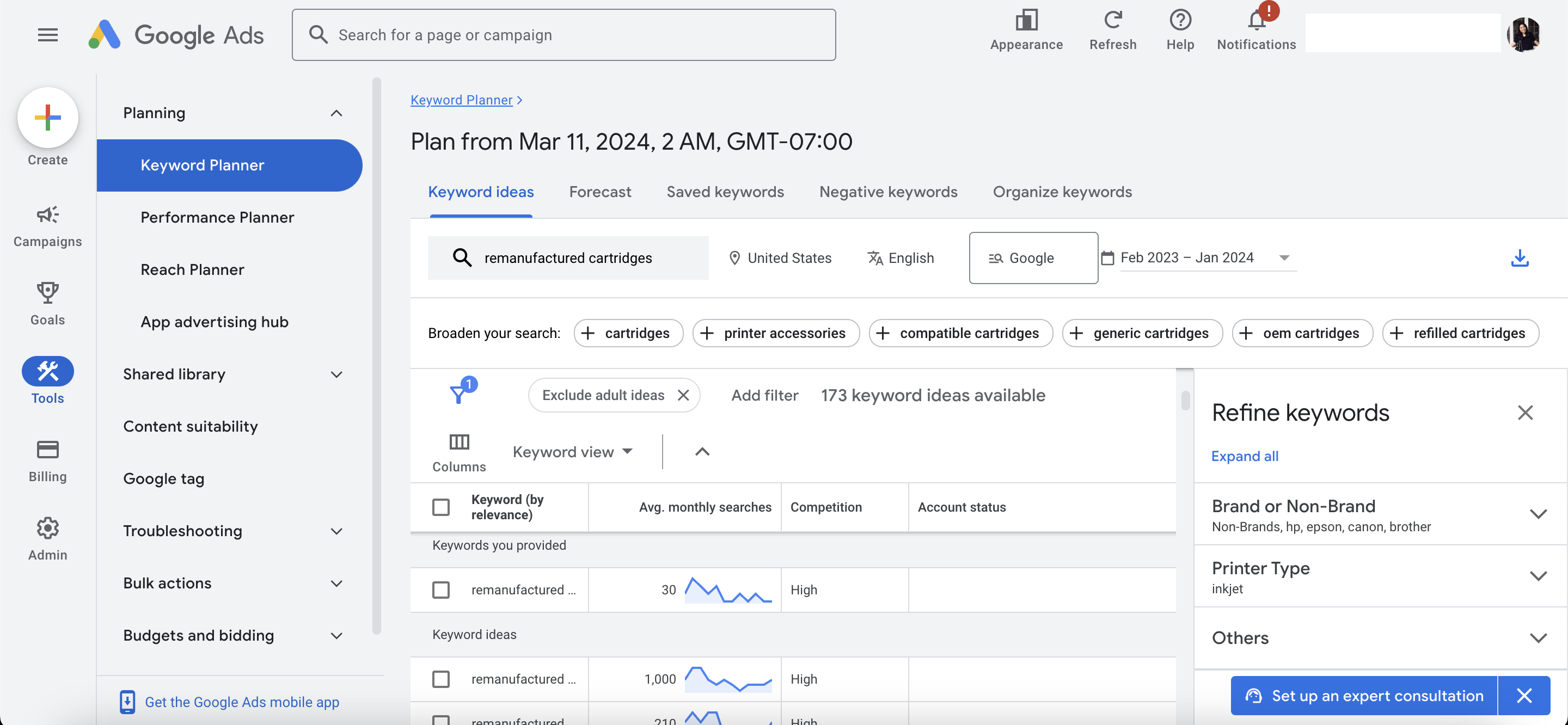Dismiss the expert consultation banner
The image size is (1568, 725).
(x=1523, y=695)
